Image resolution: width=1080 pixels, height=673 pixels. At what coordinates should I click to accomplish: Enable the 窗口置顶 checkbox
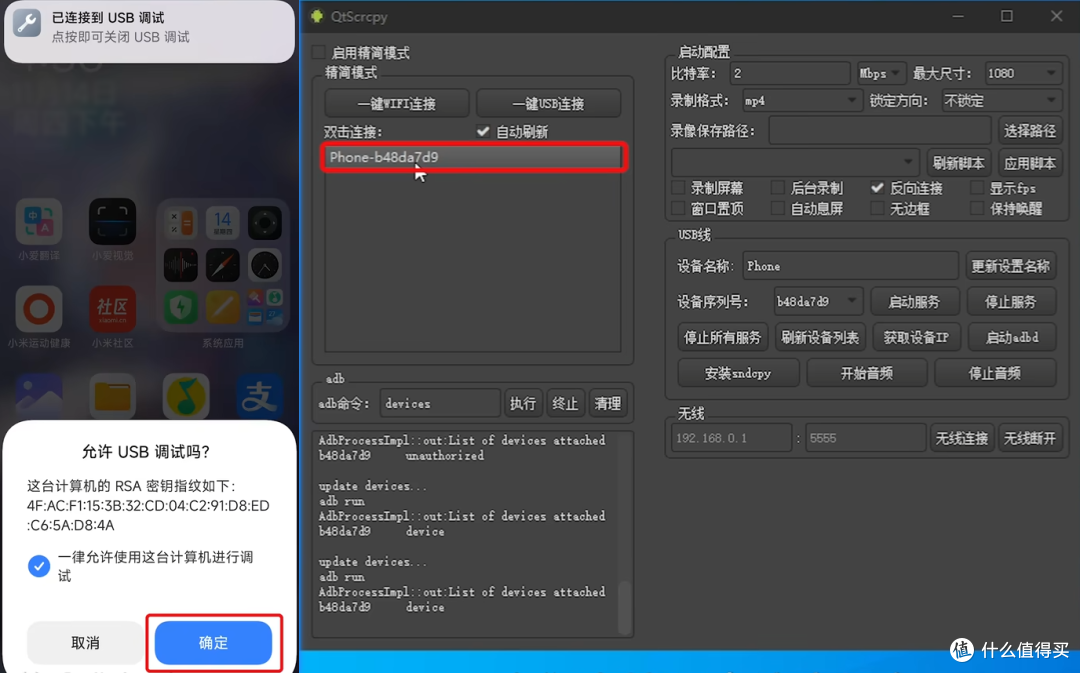678,208
